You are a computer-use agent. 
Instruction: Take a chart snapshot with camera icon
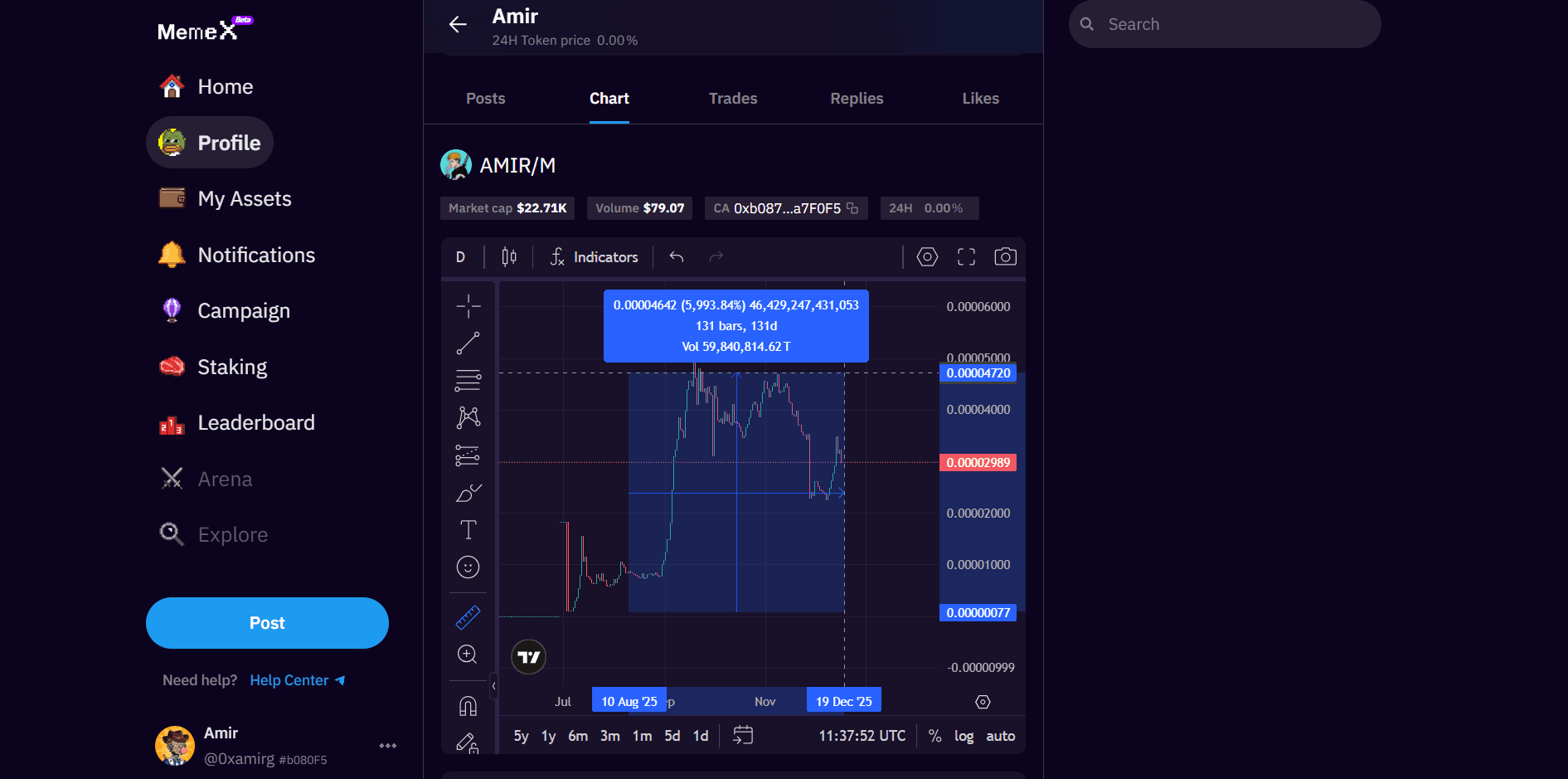1005,257
